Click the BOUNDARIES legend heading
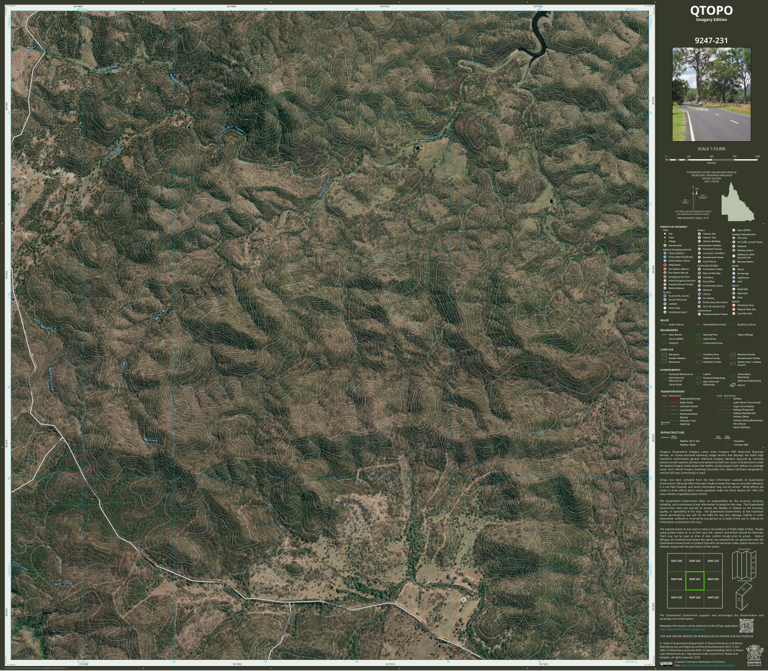 [x=669, y=330]
